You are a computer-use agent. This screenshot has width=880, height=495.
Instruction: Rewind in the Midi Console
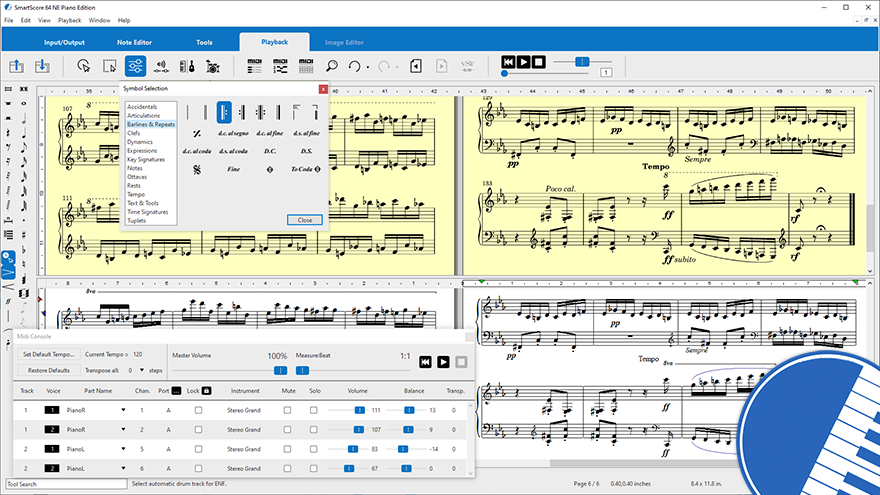425,362
